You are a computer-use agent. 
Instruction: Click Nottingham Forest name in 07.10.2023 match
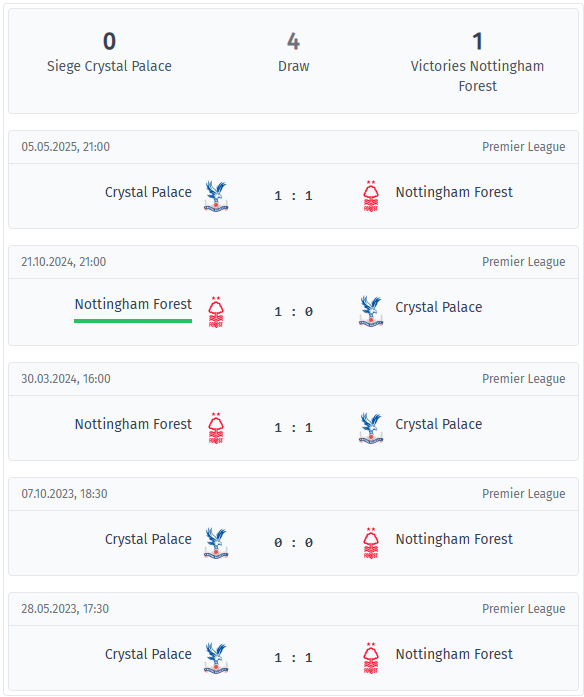[x=454, y=539]
